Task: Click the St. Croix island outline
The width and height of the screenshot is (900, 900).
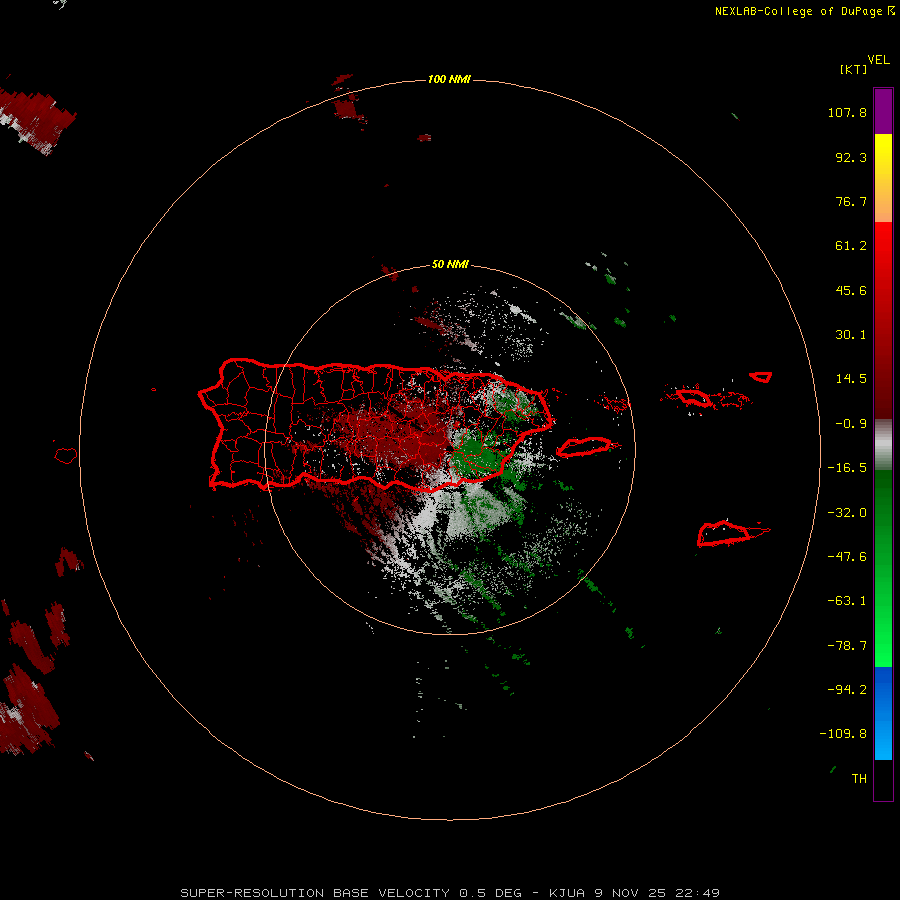Action: tap(726, 533)
